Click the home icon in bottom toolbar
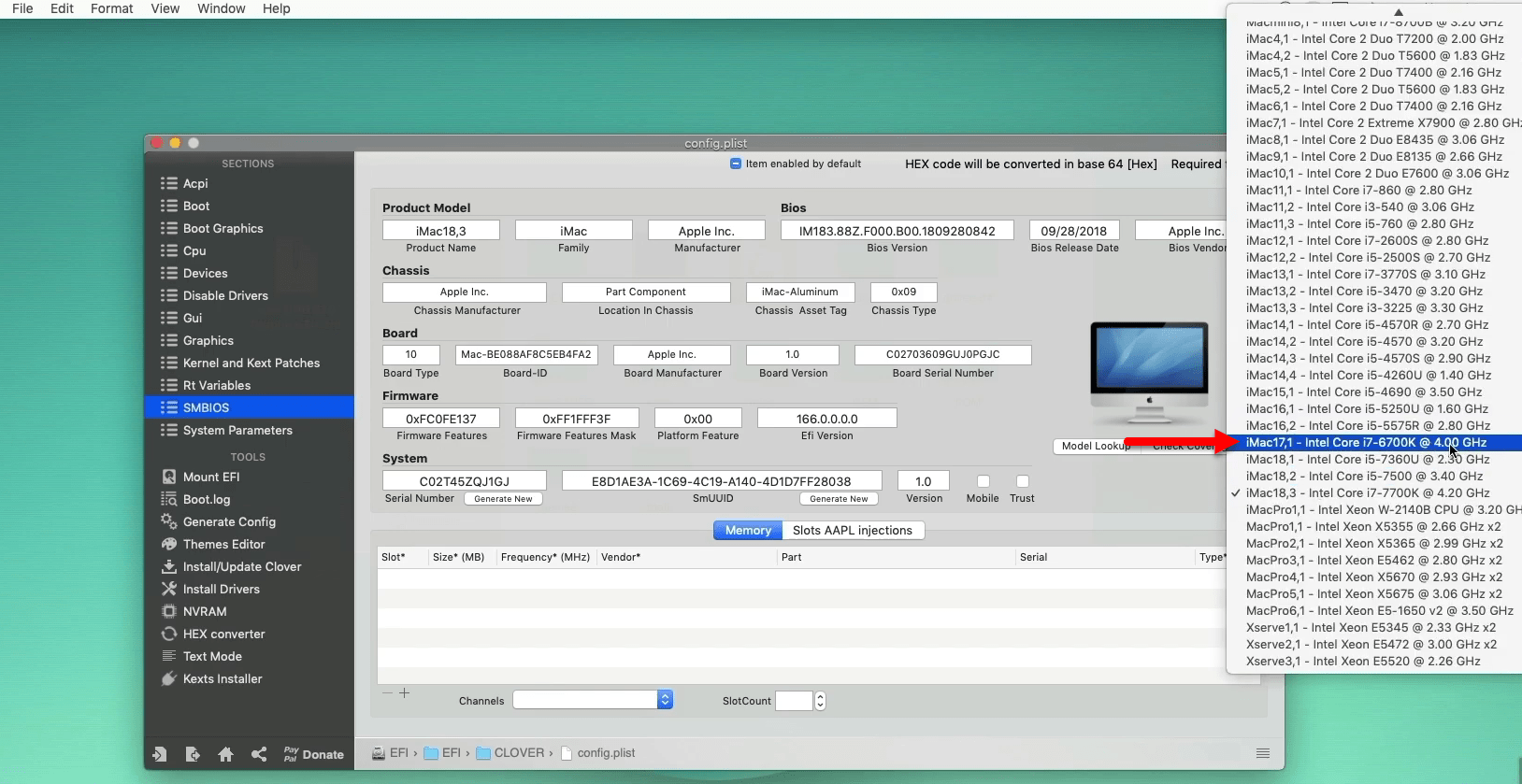 point(225,754)
